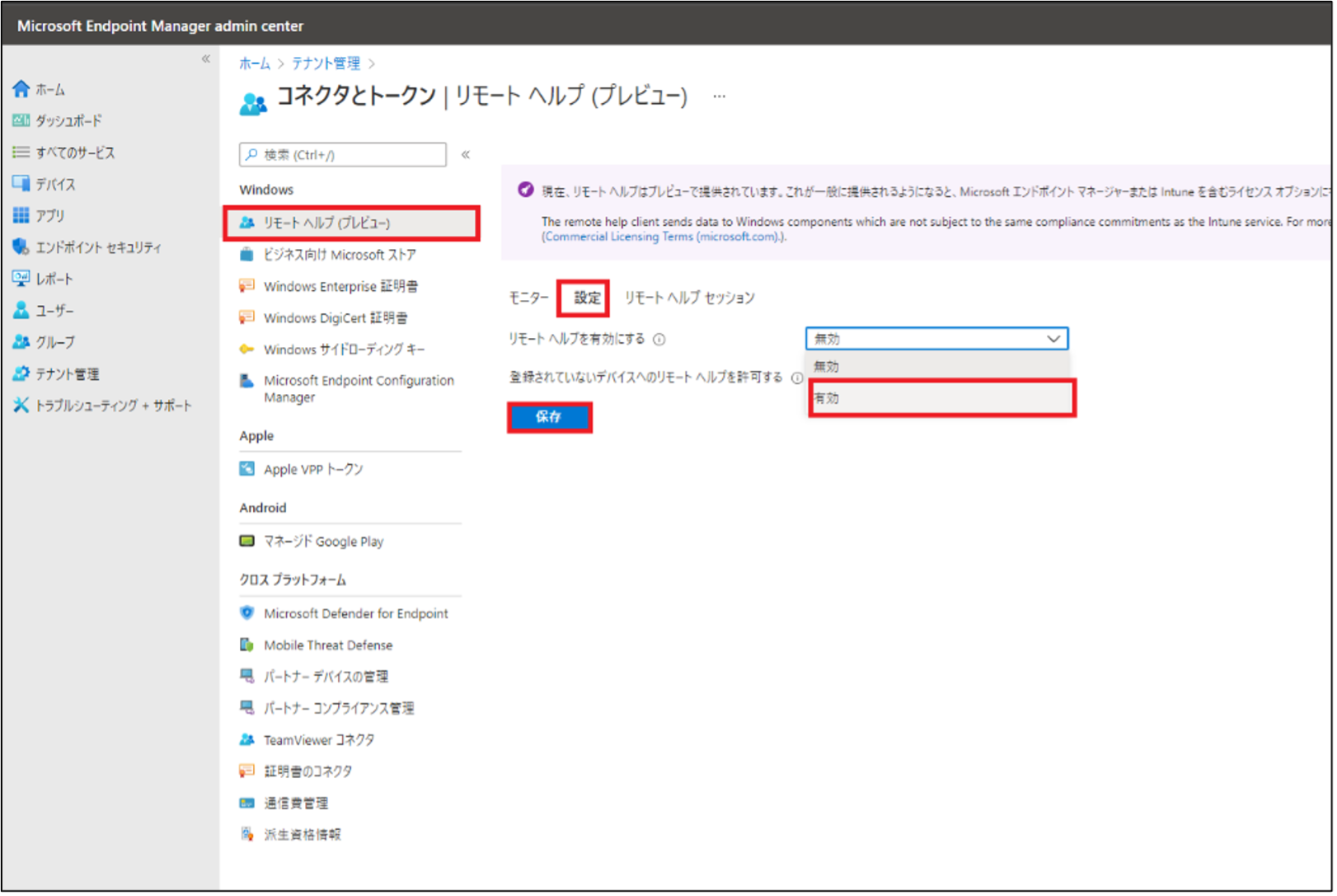Viewport: 1337px width, 896px height.
Task: Click the TeamViewer コネクタ icon
Action: [246, 740]
